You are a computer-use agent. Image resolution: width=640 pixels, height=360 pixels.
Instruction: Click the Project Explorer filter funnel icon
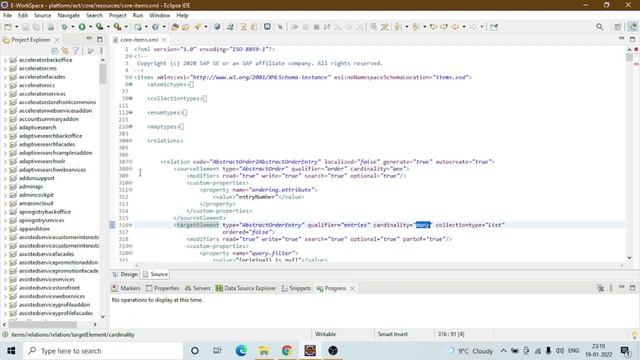point(76,51)
